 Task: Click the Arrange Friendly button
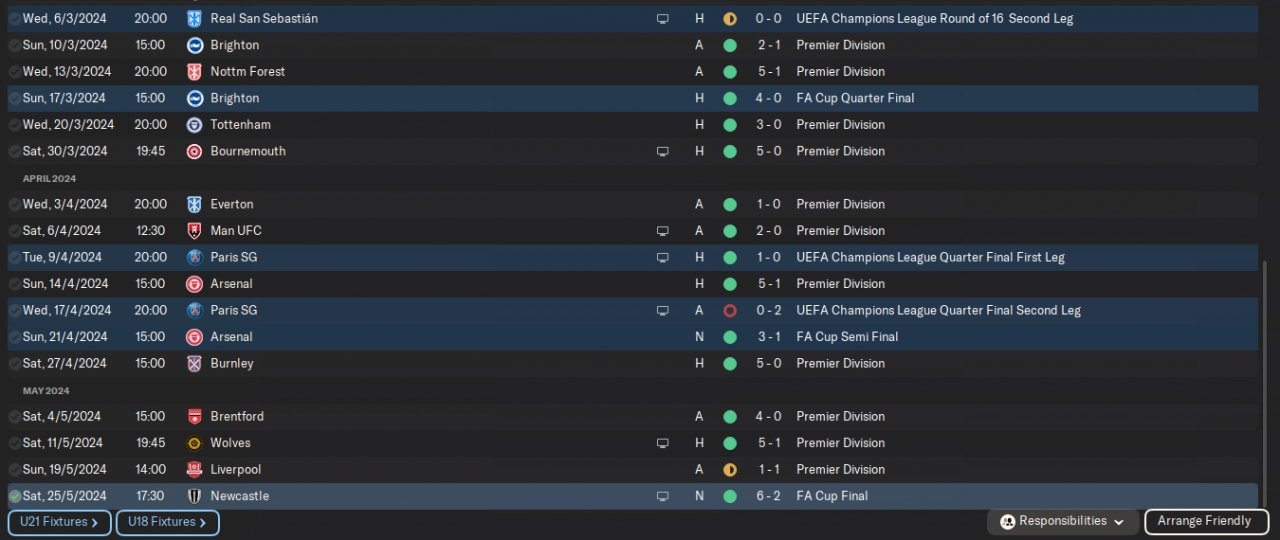click(1204, 522)
